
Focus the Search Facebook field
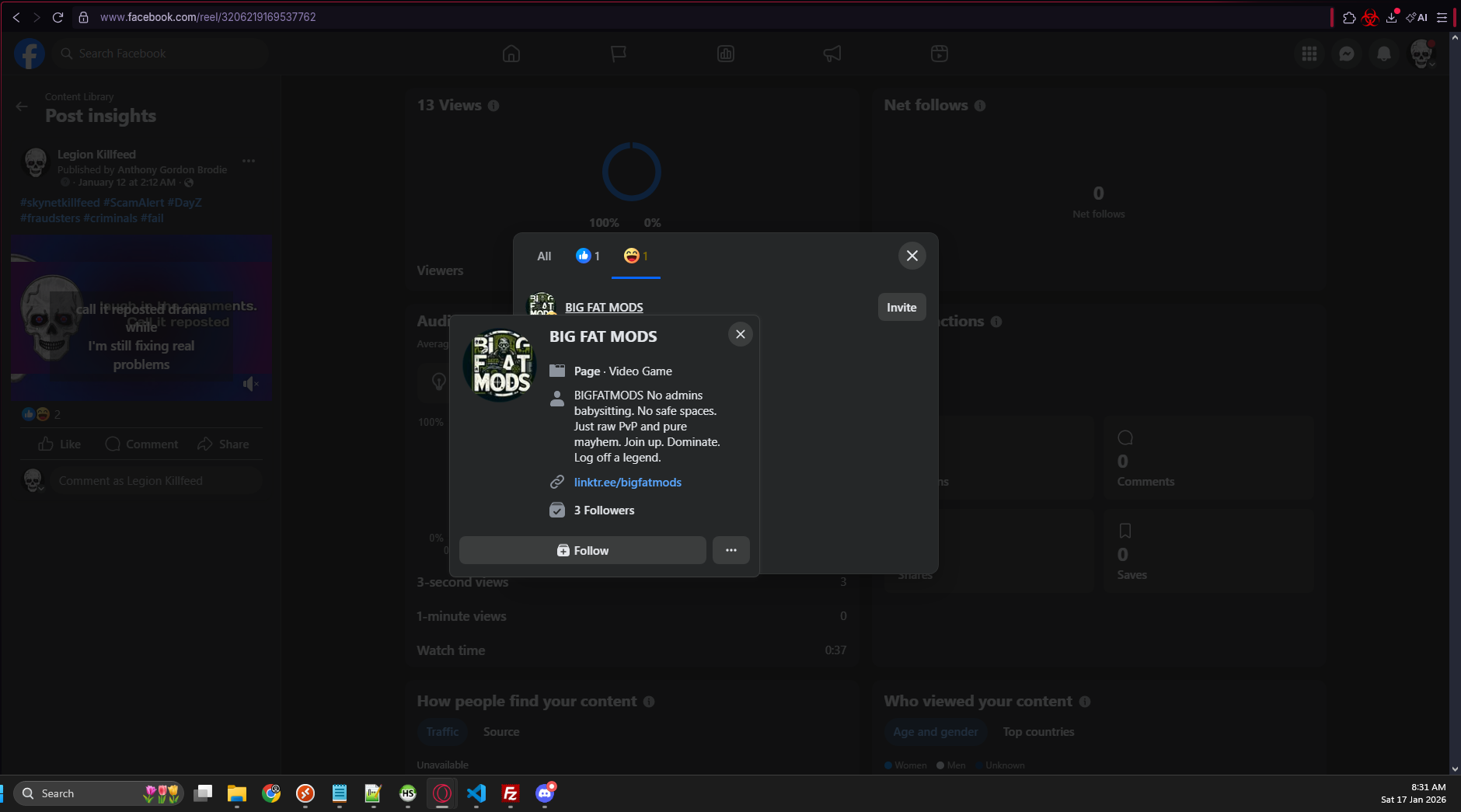point(162,54)
